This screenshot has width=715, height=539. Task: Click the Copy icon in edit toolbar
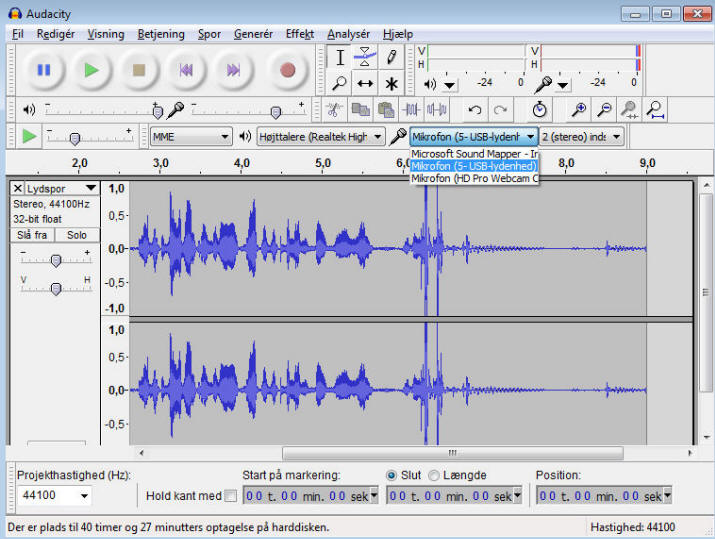[361, 110]
